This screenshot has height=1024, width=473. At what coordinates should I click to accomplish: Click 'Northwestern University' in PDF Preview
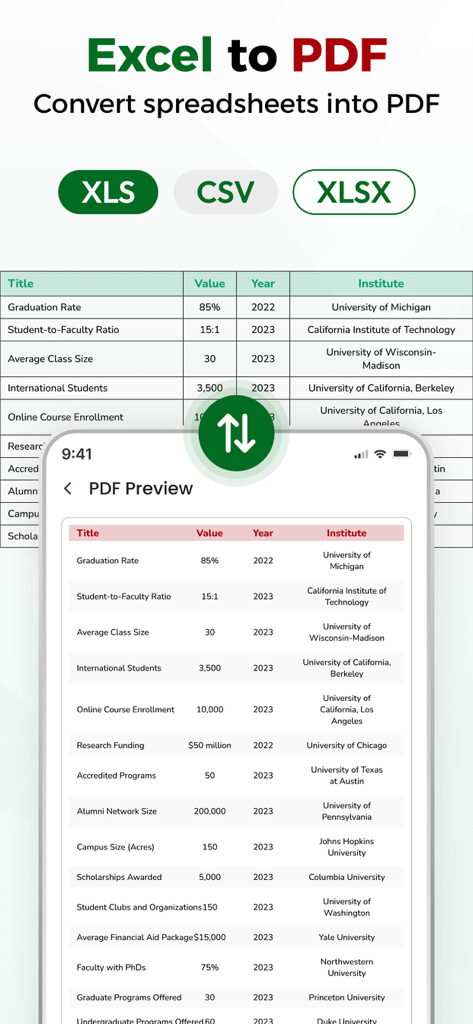coord(347,967)
